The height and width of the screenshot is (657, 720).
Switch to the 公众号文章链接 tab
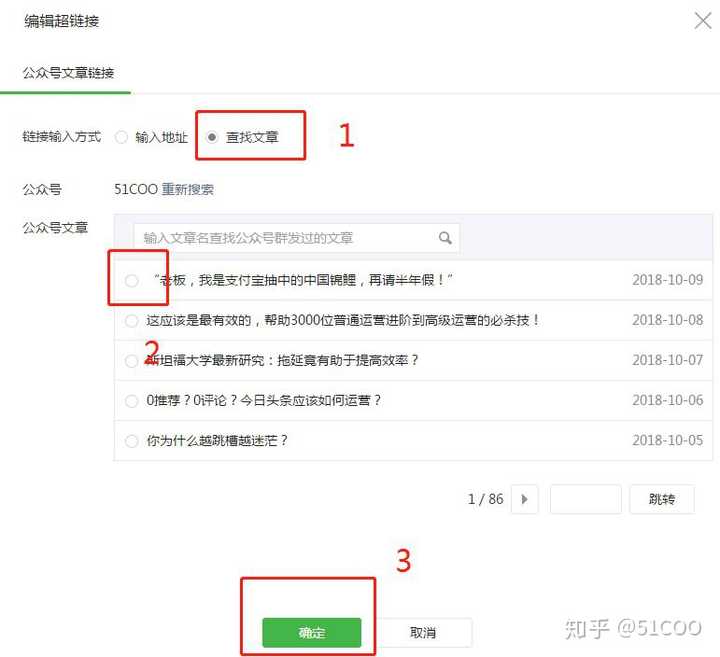(68, 73)
